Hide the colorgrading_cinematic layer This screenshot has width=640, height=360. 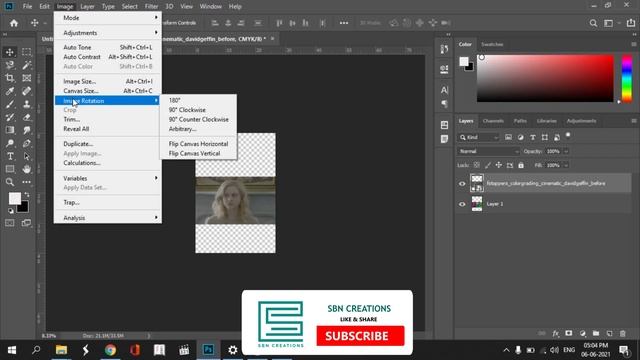pyautogui.click(x=462, y=183)
